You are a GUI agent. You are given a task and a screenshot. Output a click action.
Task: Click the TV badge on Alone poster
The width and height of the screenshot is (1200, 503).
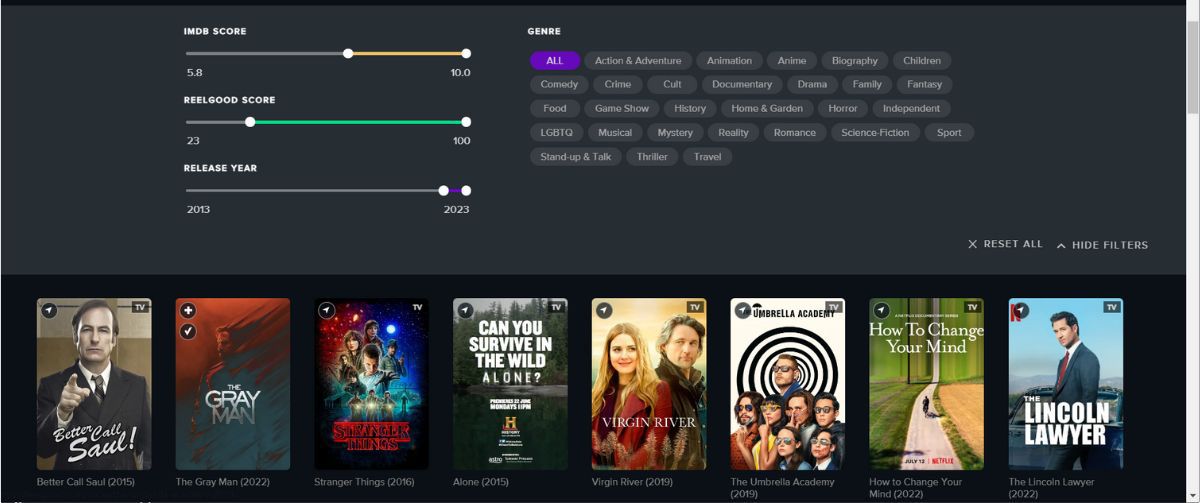(x=556, y=307)
